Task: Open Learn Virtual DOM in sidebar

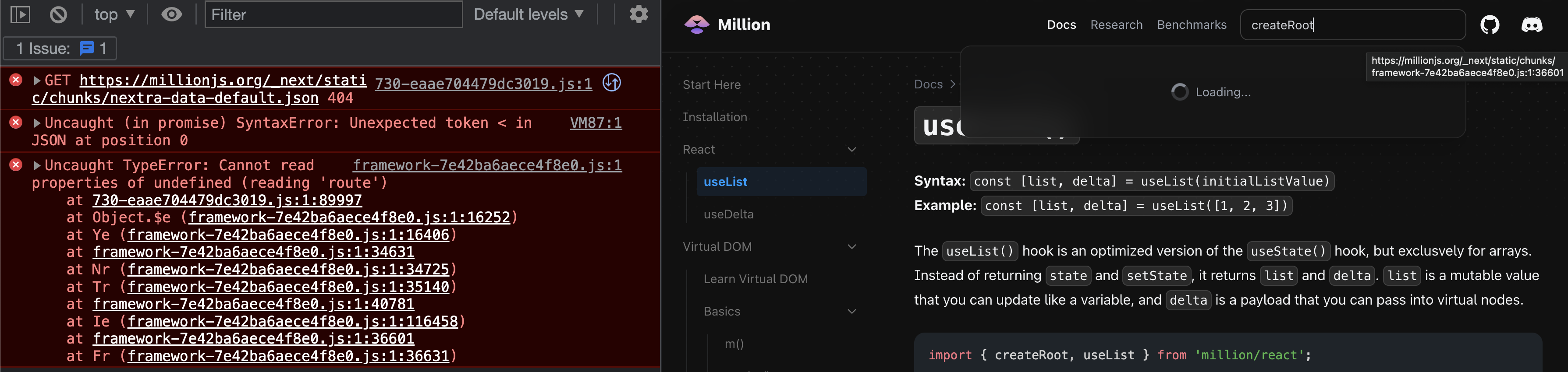Action: tap(756, 279)
